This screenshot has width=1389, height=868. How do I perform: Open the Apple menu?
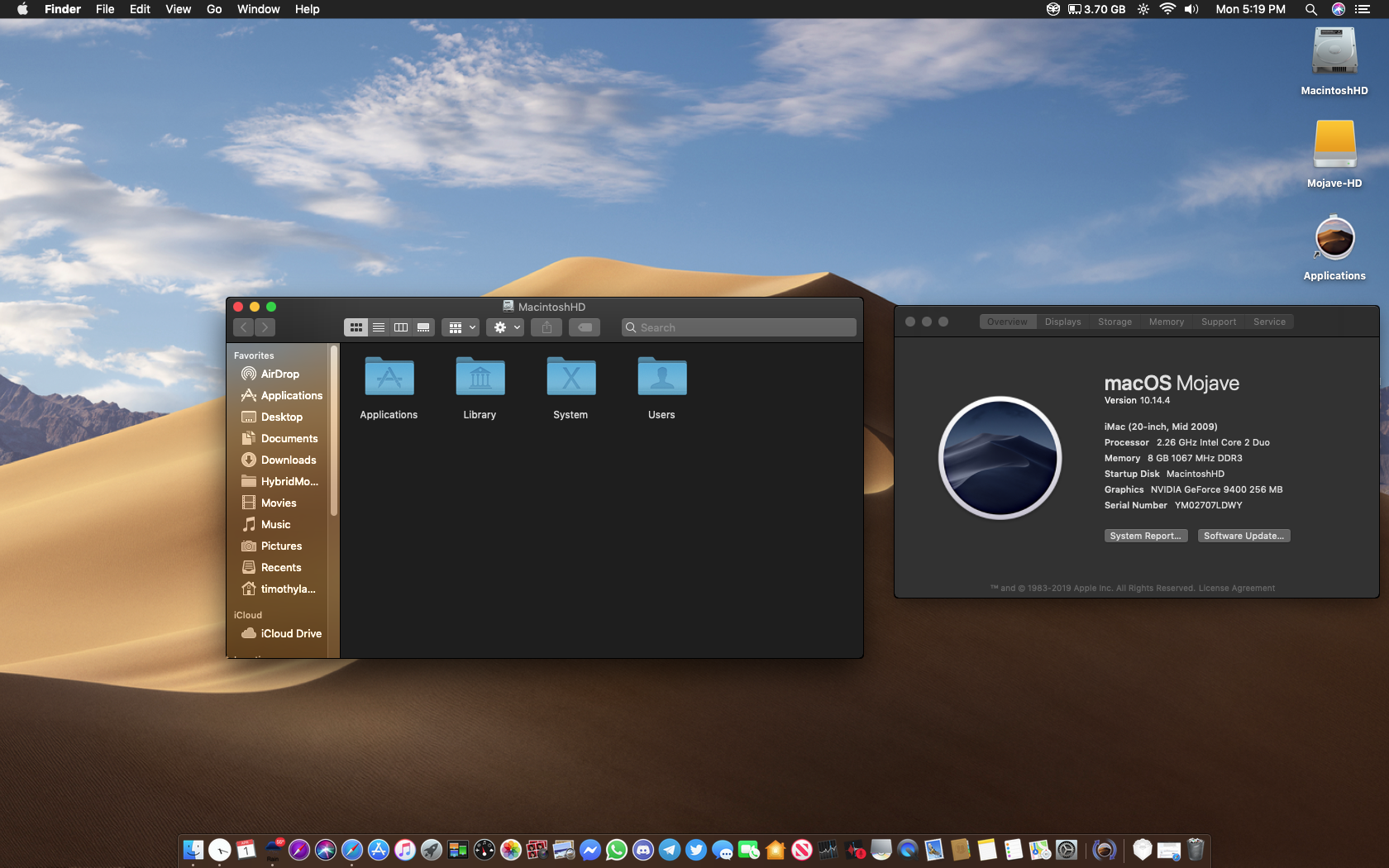pyautogui.click(x=22, y=9)
